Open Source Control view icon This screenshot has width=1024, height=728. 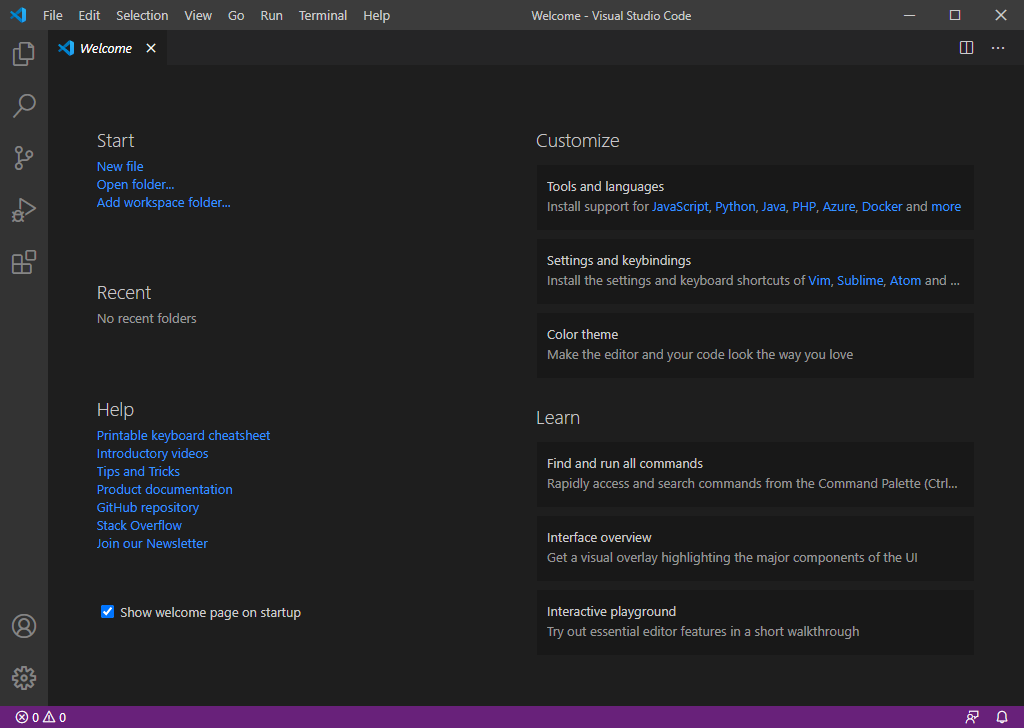pyautogui.click(x=24, y=158)
